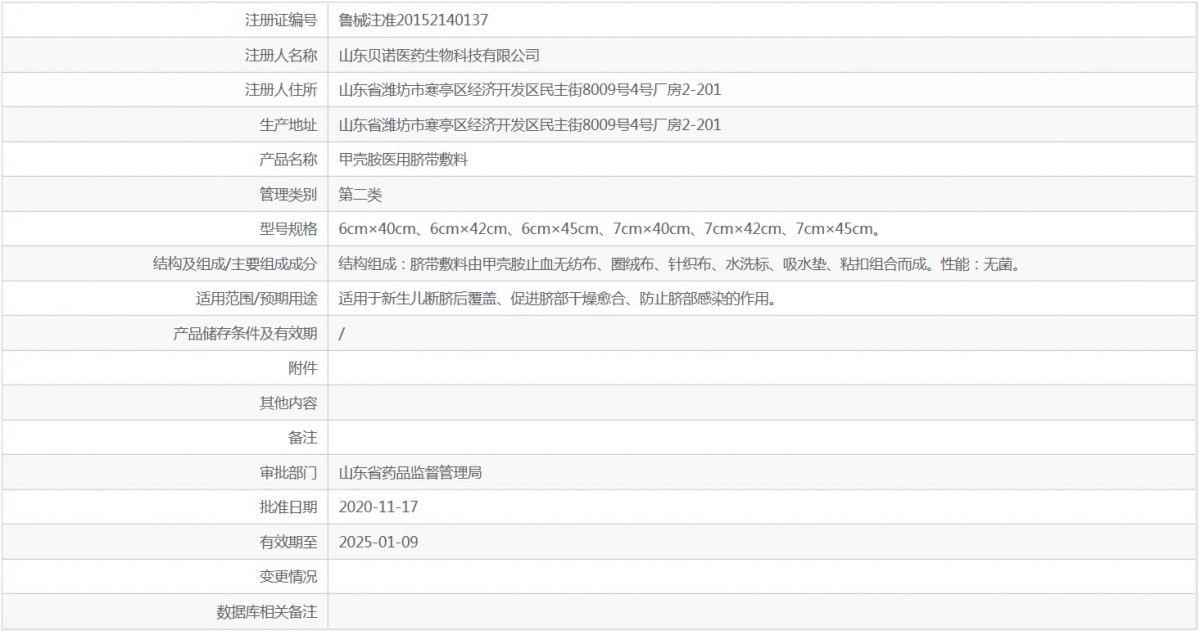Select the text beginning 适用于新生儿断脐后覆盖

coord(557,299)
